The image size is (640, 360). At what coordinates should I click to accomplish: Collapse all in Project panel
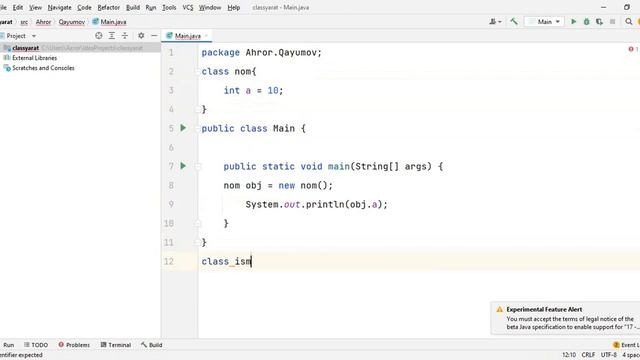(x=125, y=36)
